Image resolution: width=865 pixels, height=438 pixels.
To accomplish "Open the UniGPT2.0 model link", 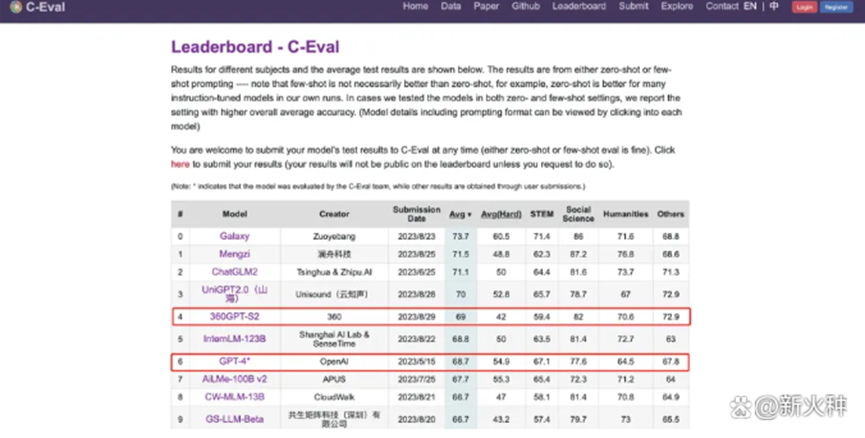I will tap(234, 294).
